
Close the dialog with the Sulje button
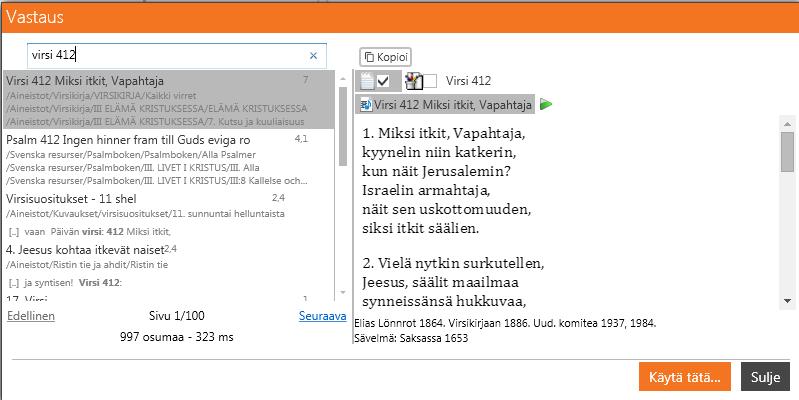[x=765, y=377]
